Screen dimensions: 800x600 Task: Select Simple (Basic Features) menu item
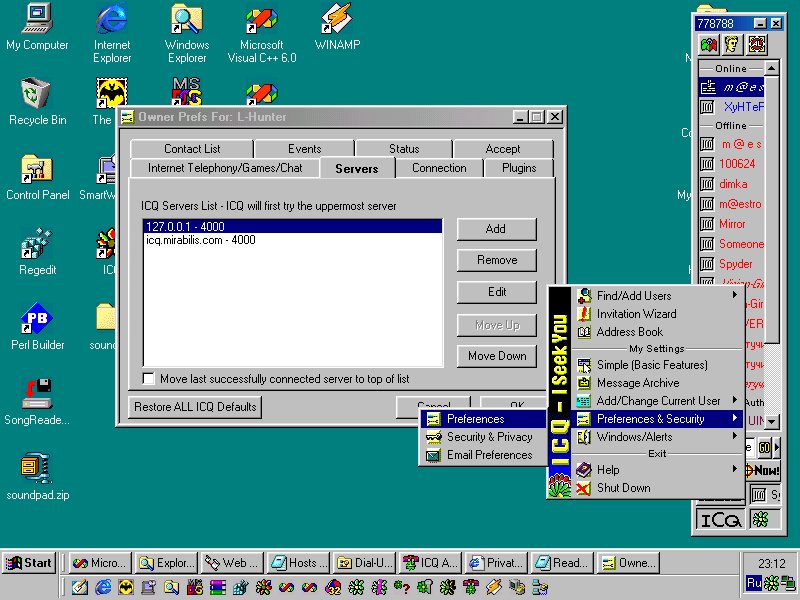(x=658, y=365)
